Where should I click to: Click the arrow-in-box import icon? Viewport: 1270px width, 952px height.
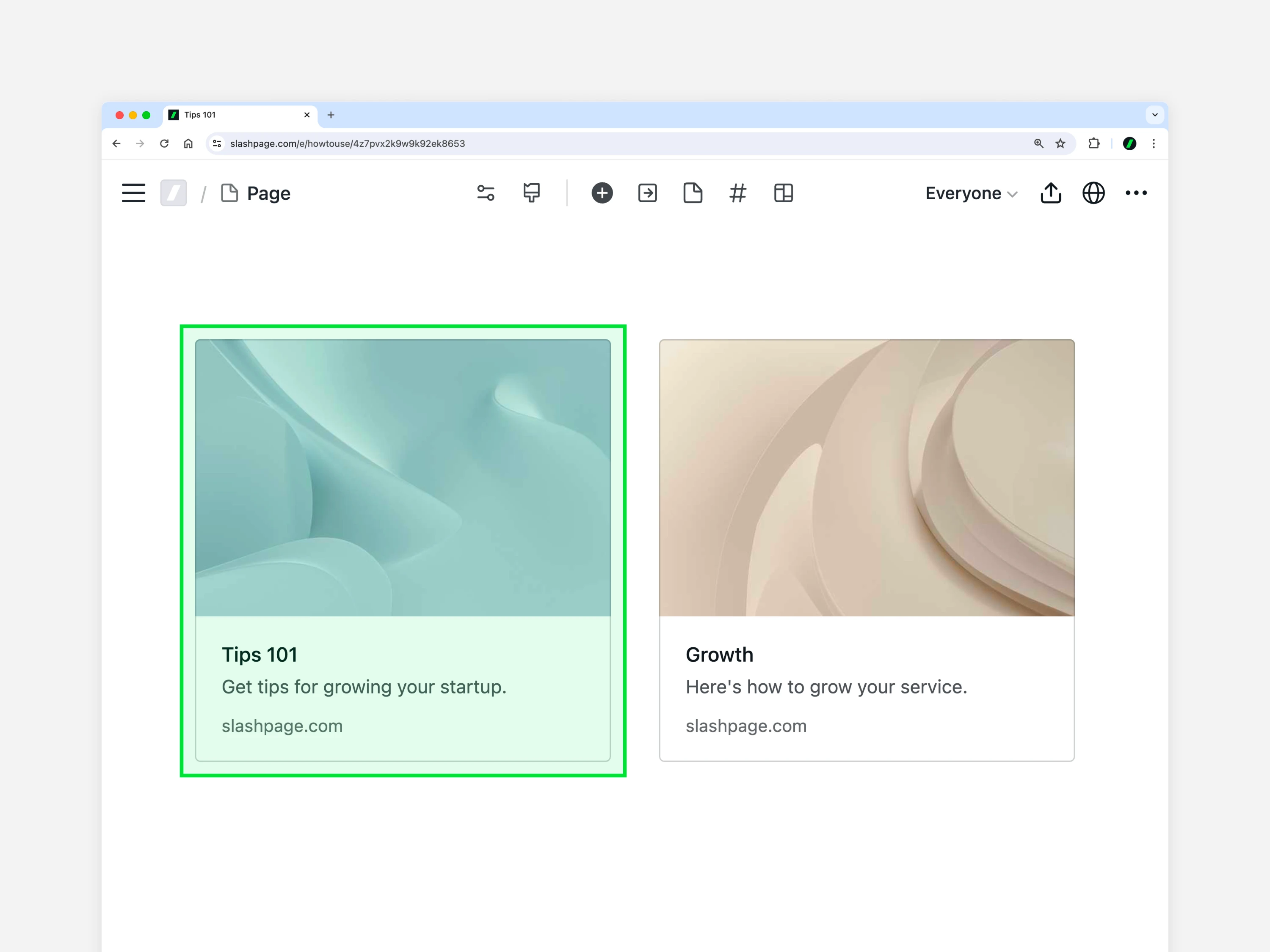tap(648, 193)
